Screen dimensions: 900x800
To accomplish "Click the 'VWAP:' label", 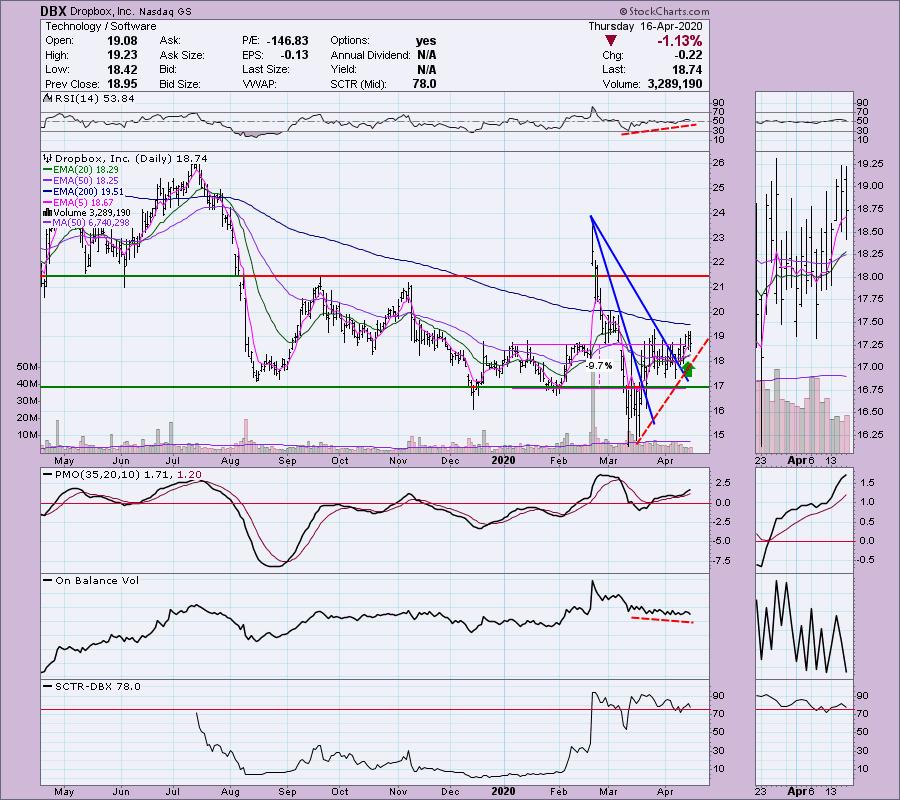I will click(259, 84).
